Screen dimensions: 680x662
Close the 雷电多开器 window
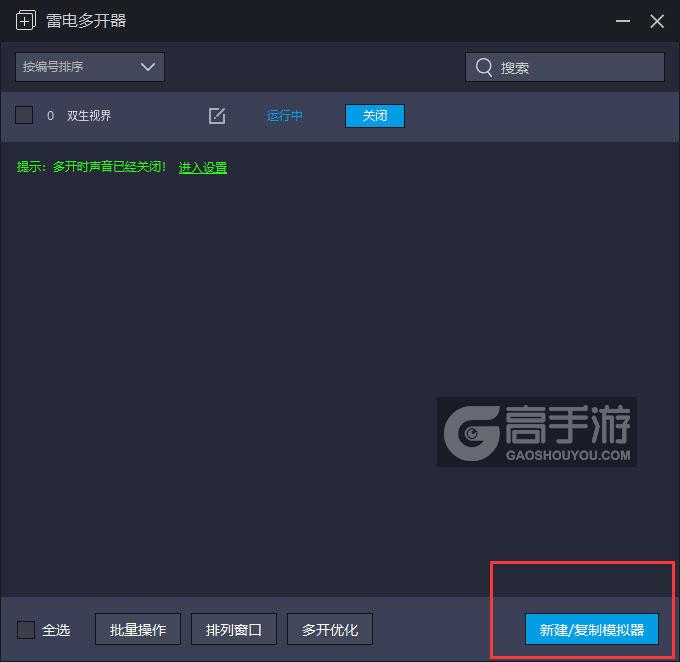click(657, 21)
